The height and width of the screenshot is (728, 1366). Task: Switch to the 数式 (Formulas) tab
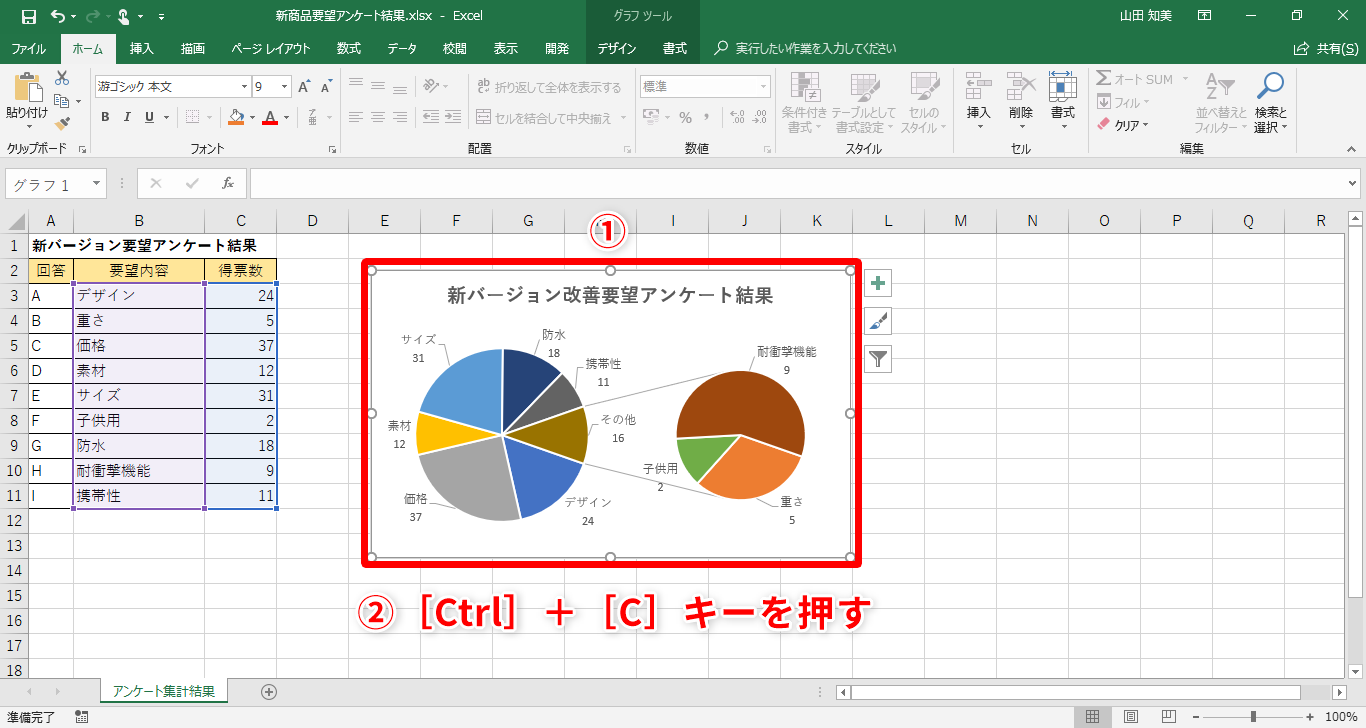click(349, 48)
